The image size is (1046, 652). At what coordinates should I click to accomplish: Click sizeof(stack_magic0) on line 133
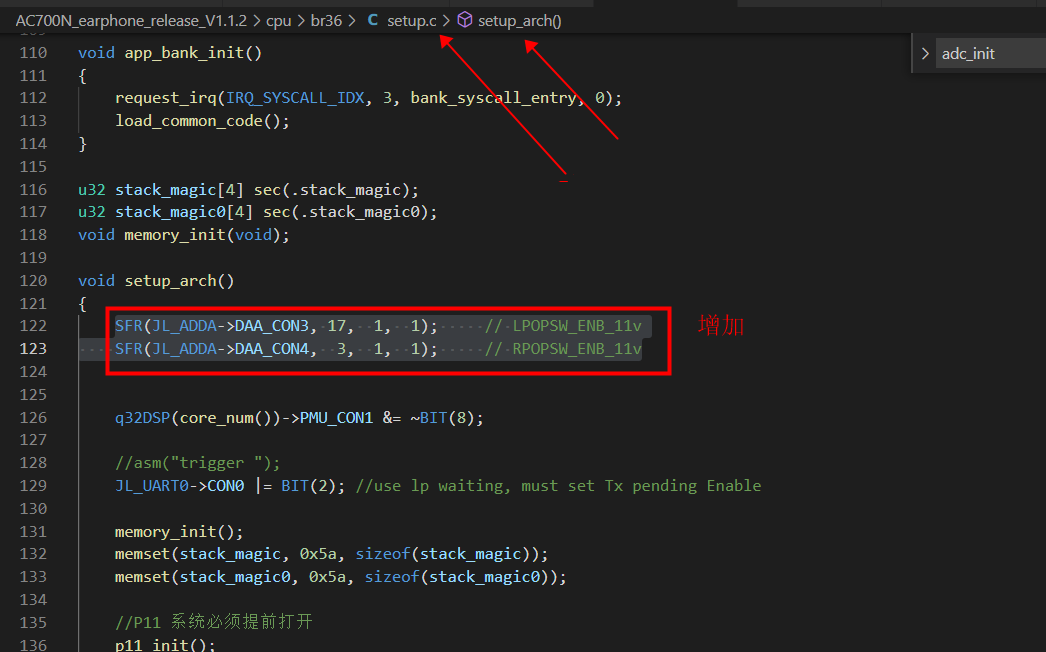point(461,577)
